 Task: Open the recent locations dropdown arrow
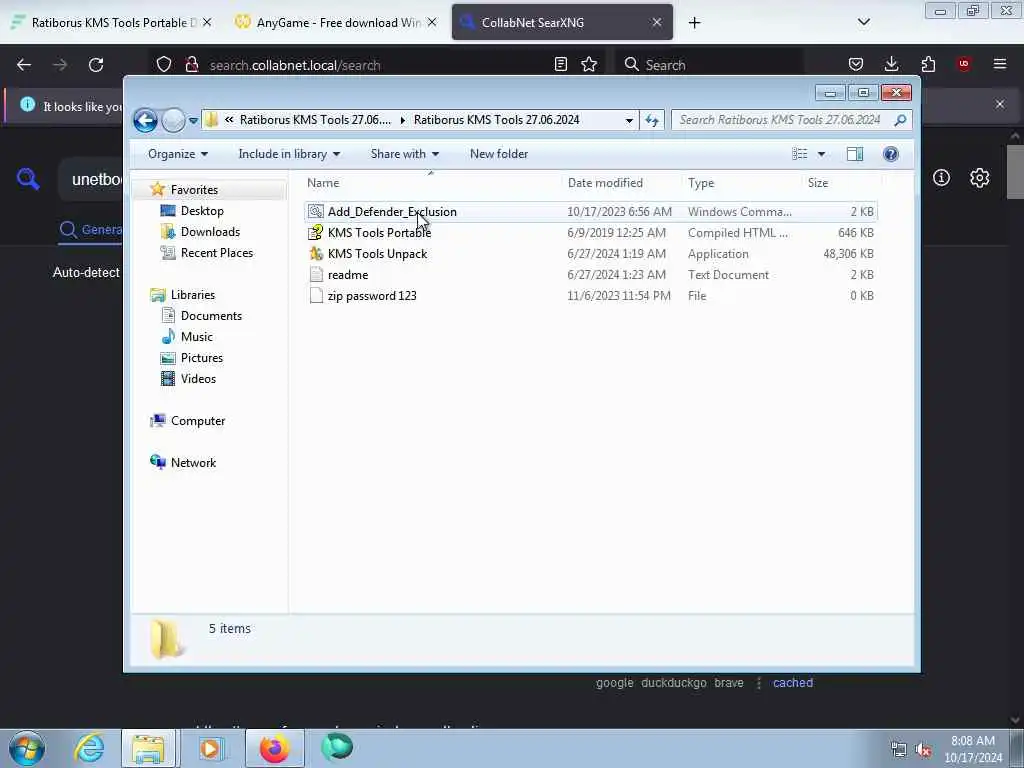coord(193,121)
